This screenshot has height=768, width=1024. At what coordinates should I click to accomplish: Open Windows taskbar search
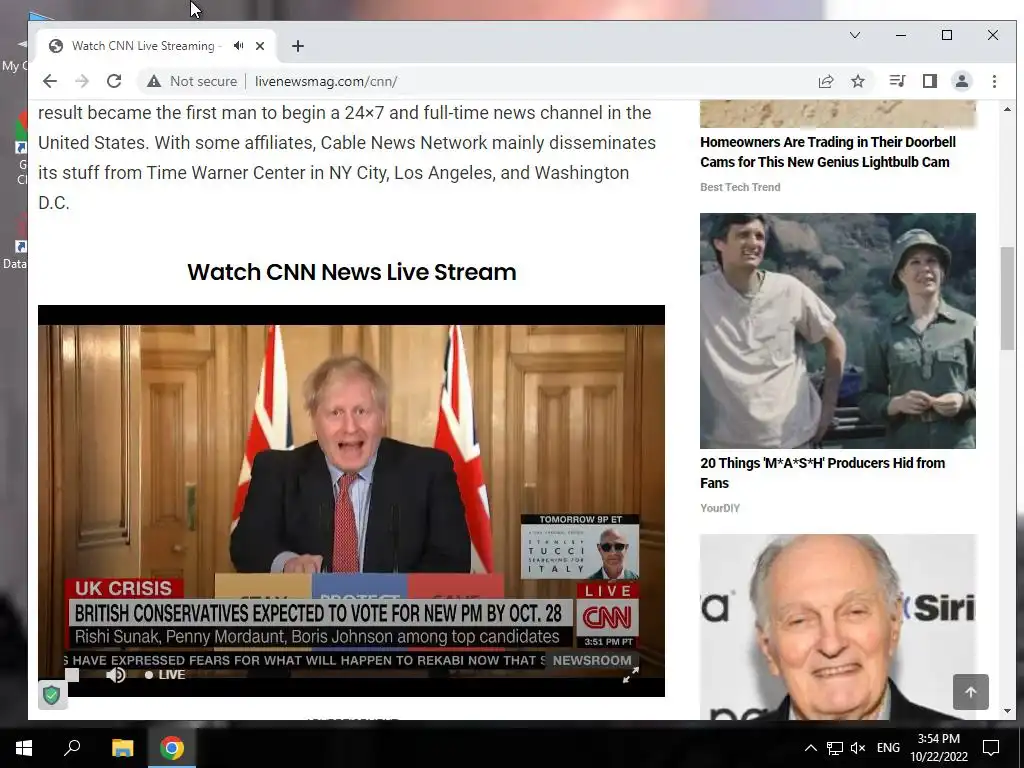pos(72,748)
